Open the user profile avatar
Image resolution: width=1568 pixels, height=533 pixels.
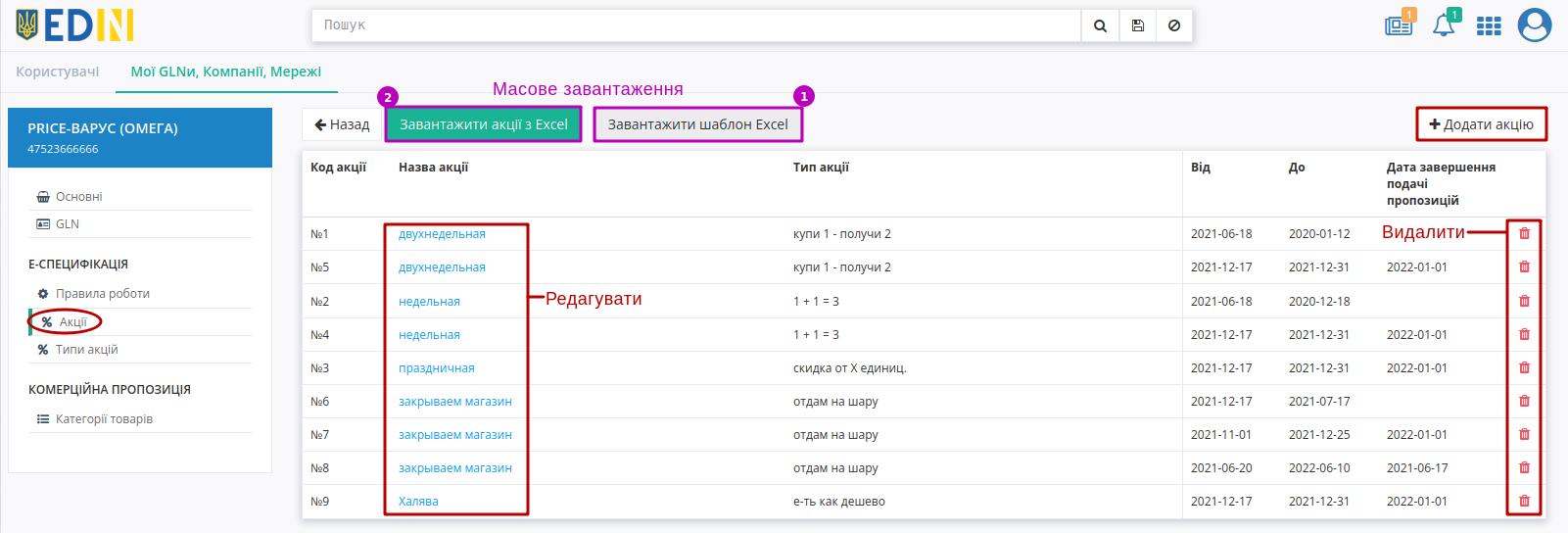pos(1535,25)
